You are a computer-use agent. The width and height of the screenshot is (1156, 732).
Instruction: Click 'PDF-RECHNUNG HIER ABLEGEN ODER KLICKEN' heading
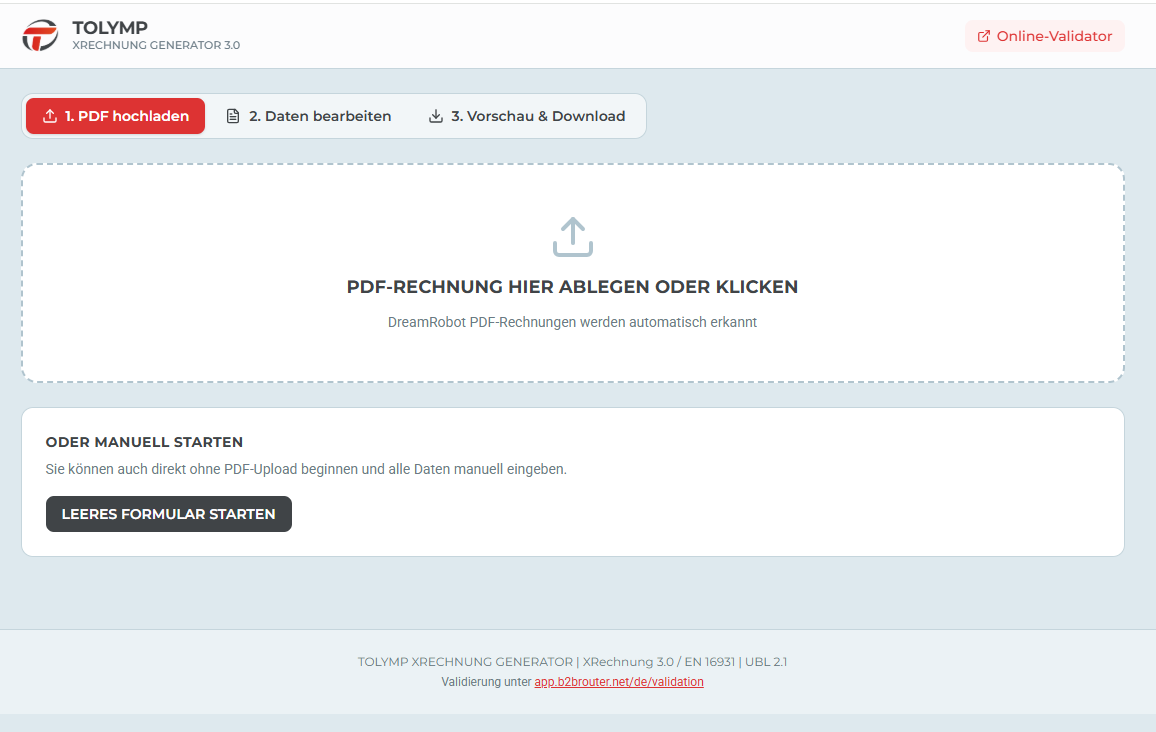(x=572, y=287)
